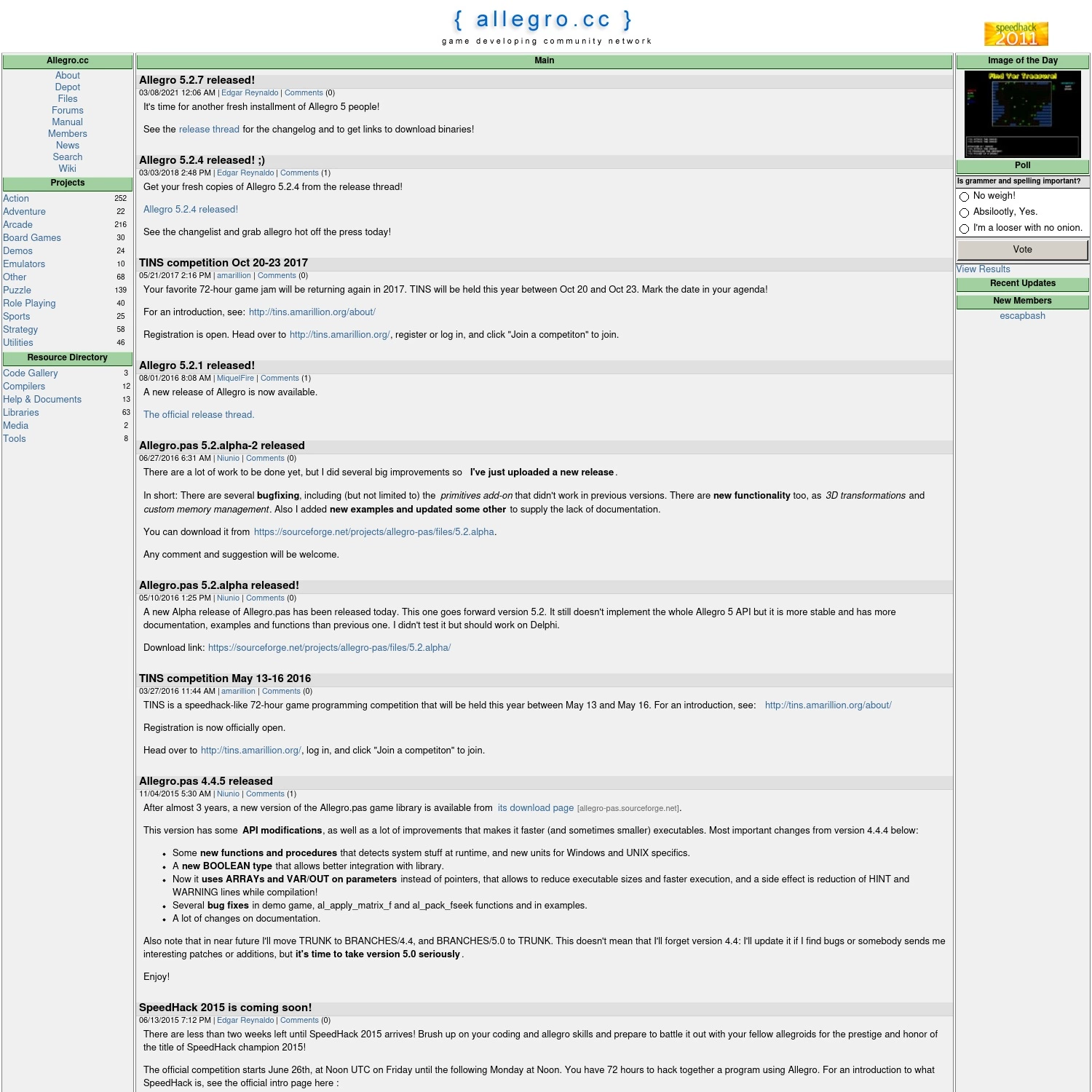Open Edgar Reynaldo on SpeedHack 2015 post
This screenshot has width=1092, height=1092.
coord(245,1021)
